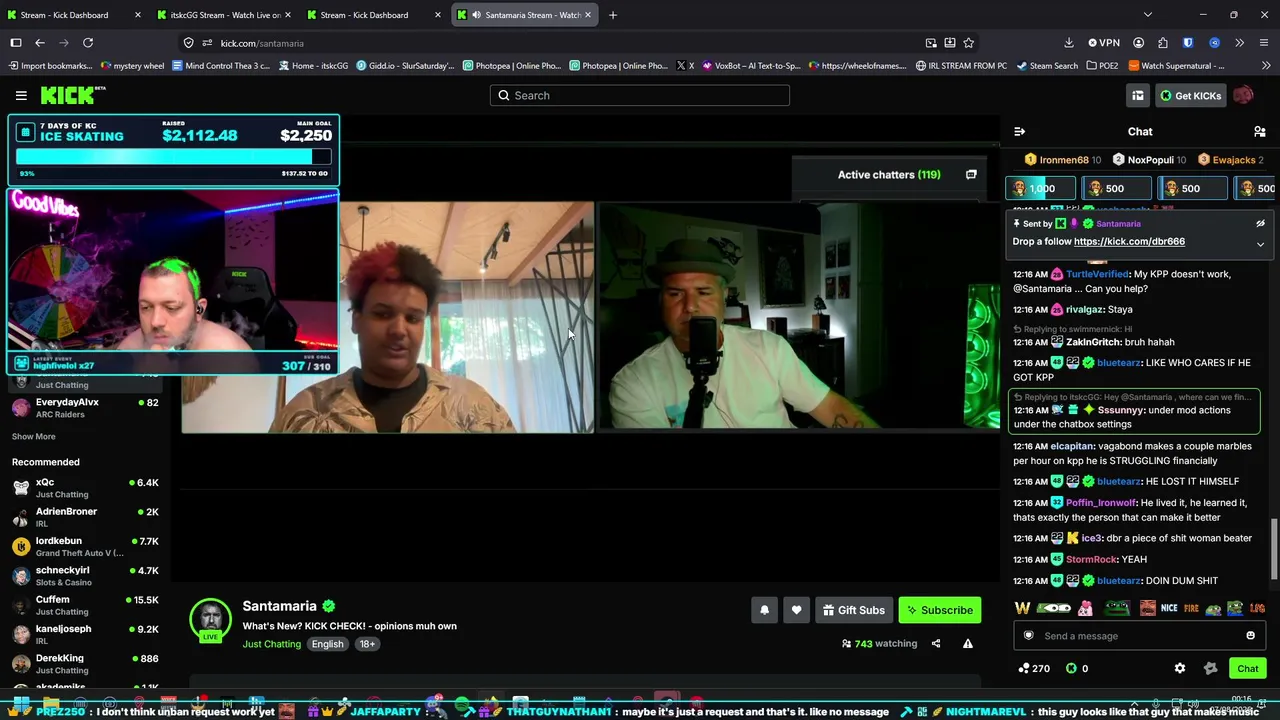This screenshot has width=1280, height=720.
Task: Open the mystery wheel bookmark
Action: [133, 66]
